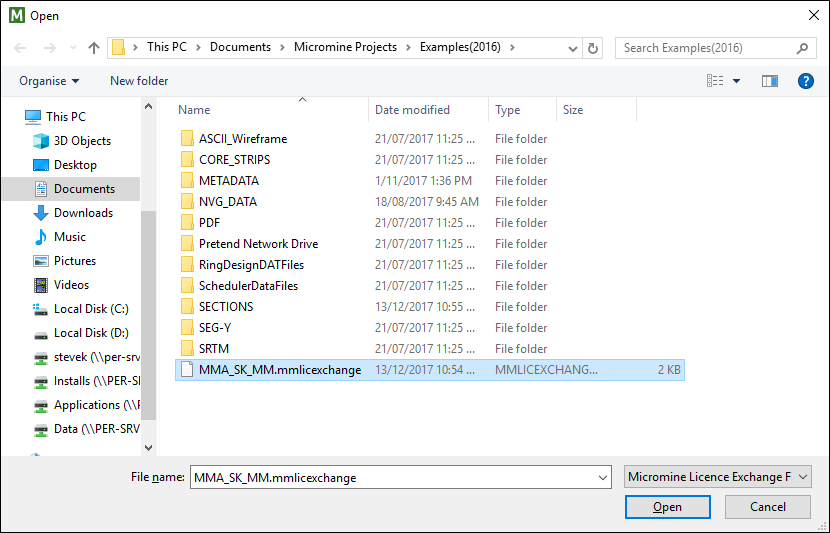The width and height of the screenshot is (830, 533).
Task: Click the Cancel button
Action: pos(768,507)
